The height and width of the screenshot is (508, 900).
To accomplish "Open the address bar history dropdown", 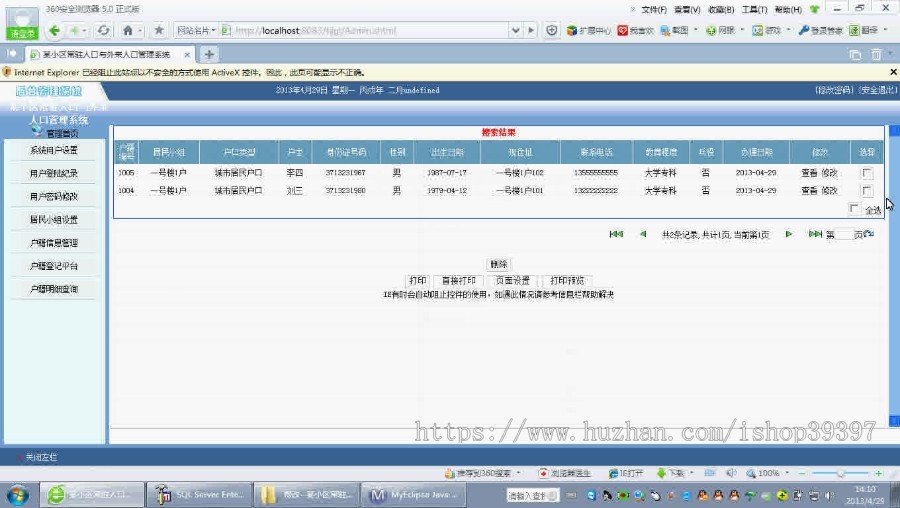I will [515, 30].
